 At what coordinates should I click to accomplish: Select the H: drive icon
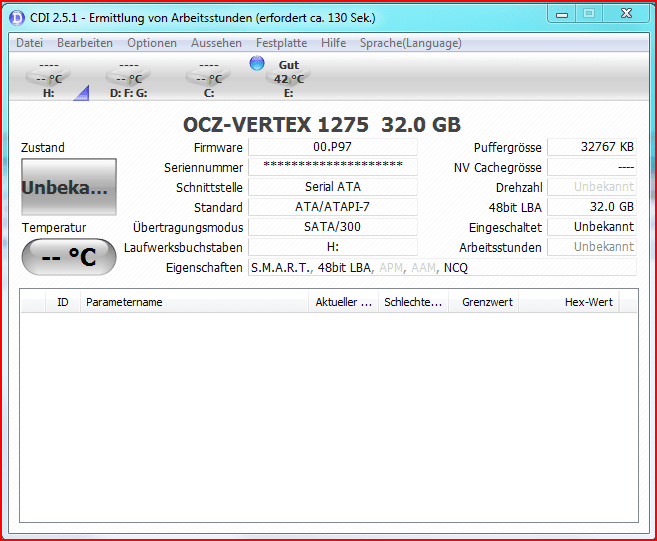(x=49, y=78)
